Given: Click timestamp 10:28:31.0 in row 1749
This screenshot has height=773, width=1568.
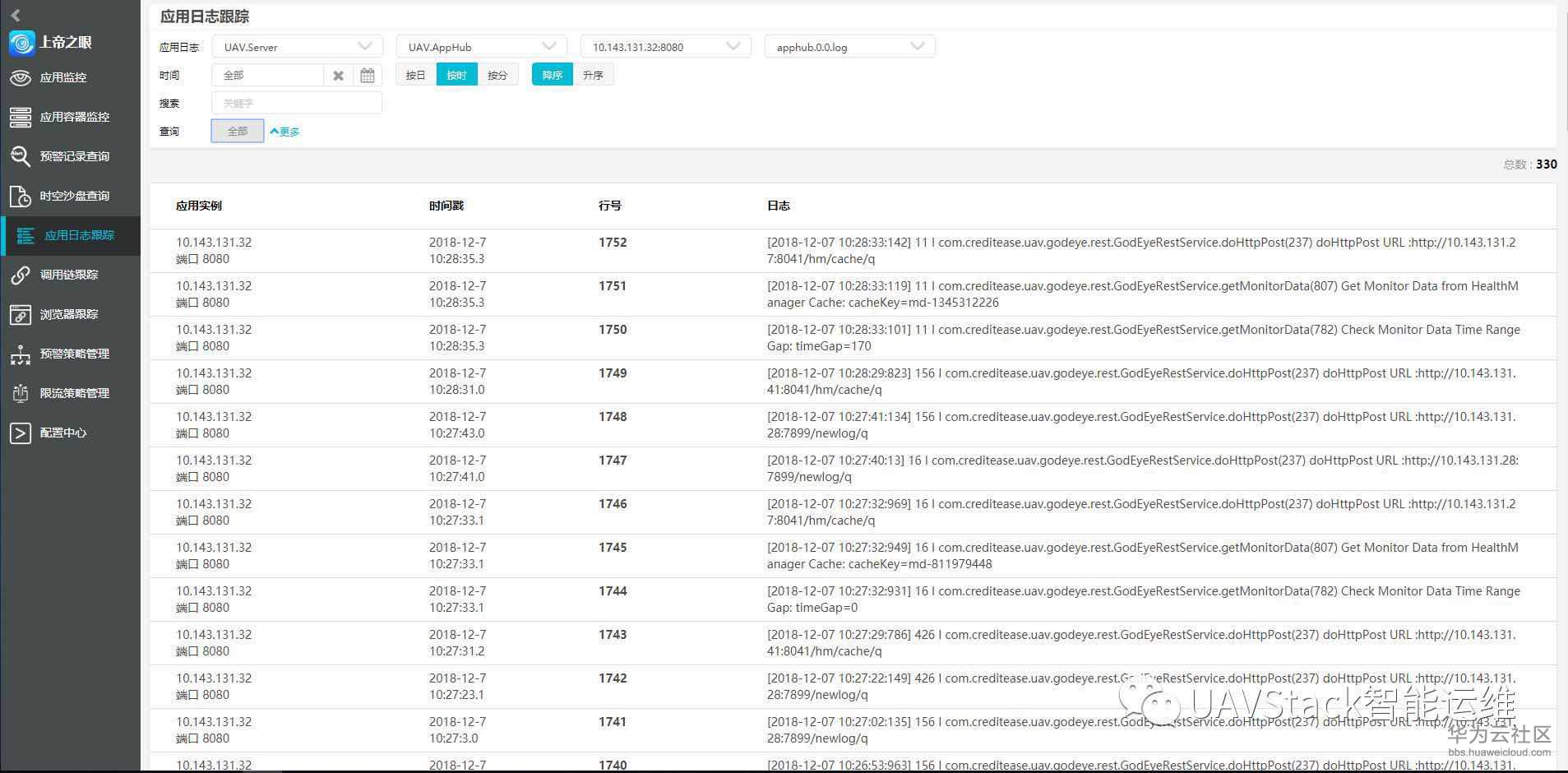Looking at the screenshot, I should [456, 390].
